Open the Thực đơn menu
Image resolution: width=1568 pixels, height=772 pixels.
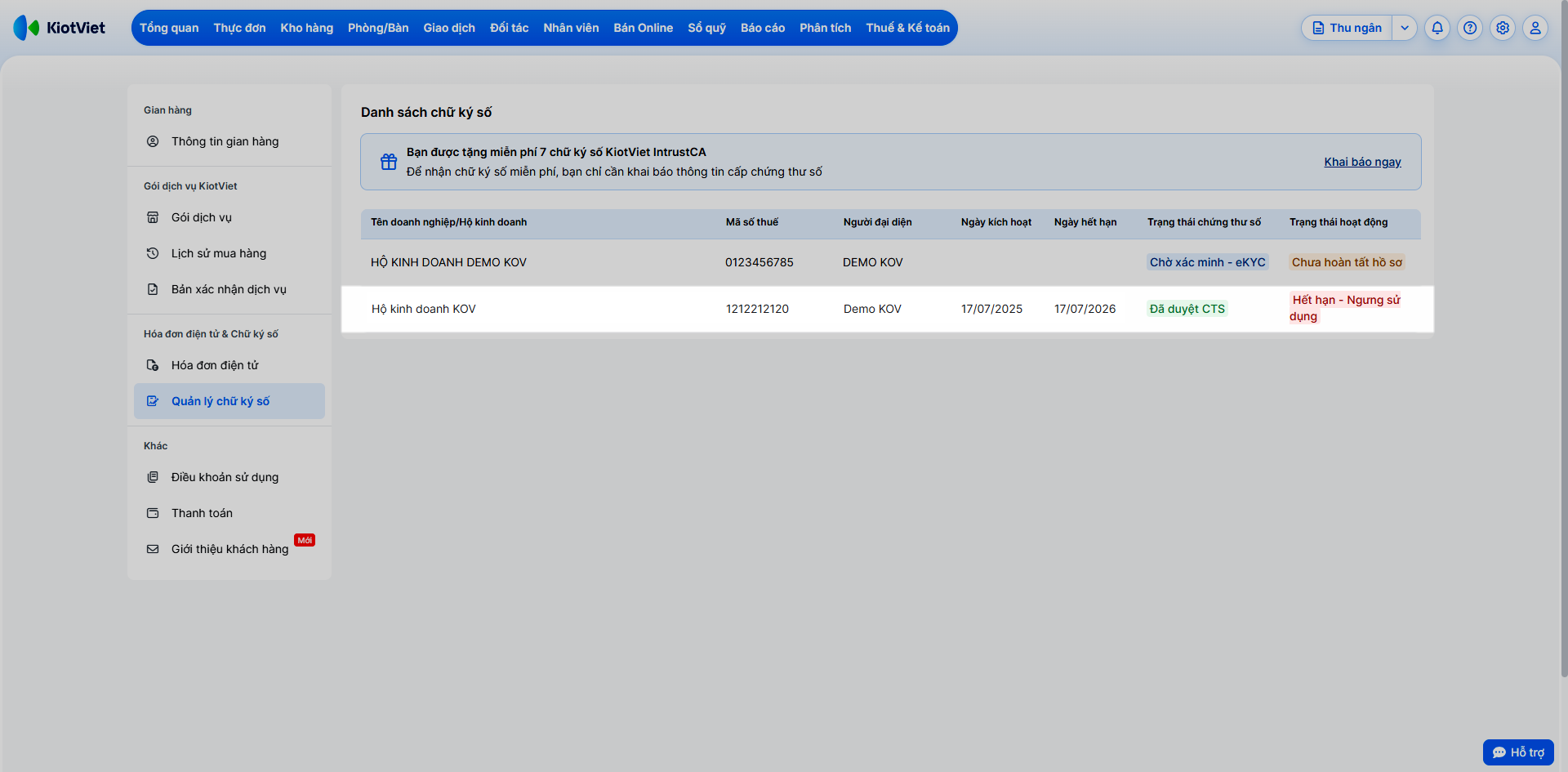(239, 28)
